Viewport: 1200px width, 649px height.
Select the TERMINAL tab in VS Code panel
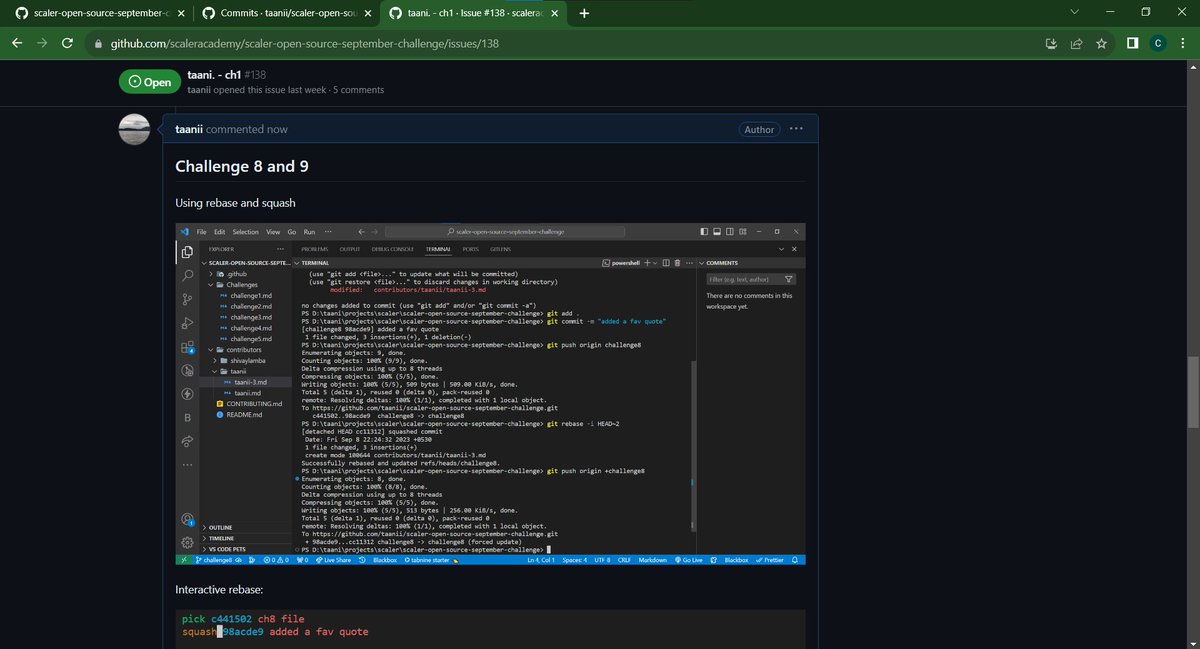tap(437, 248)
